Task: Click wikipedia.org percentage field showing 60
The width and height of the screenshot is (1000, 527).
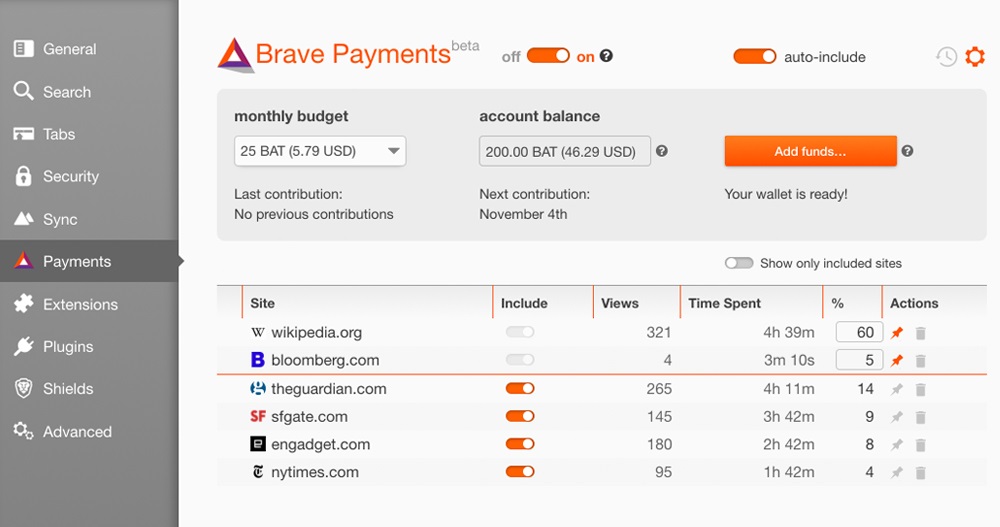Action: pos(860,332)
